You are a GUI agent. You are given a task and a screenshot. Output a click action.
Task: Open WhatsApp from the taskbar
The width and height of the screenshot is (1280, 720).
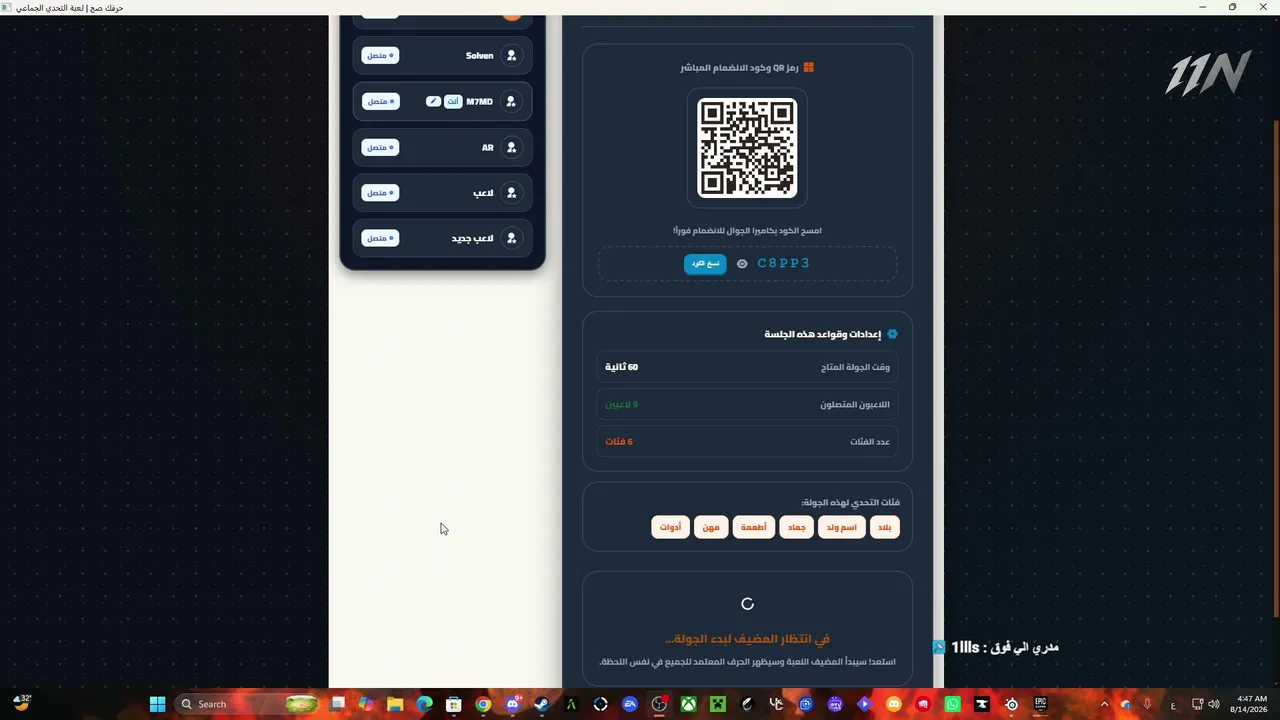(x=952, y=704)
